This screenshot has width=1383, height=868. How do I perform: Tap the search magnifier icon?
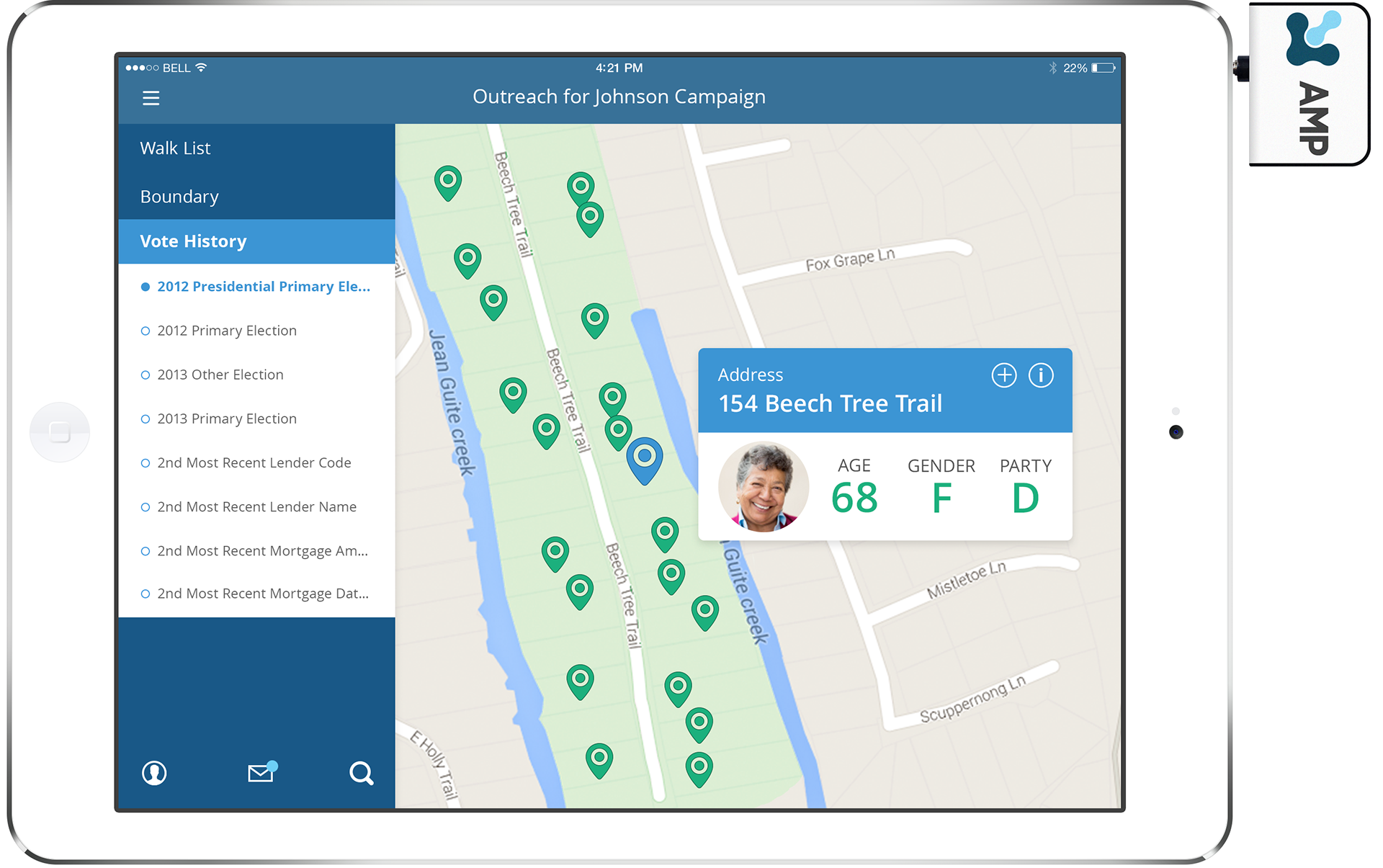[x=361, y=774]
